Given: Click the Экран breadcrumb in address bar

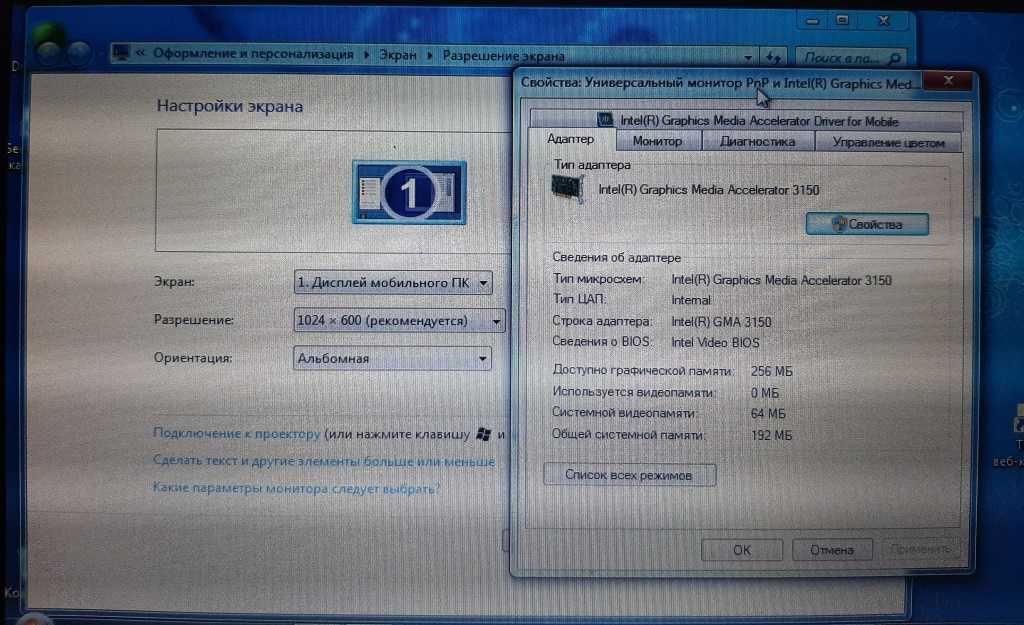Looking at the screenshot, I should click(x=398, y=55).
